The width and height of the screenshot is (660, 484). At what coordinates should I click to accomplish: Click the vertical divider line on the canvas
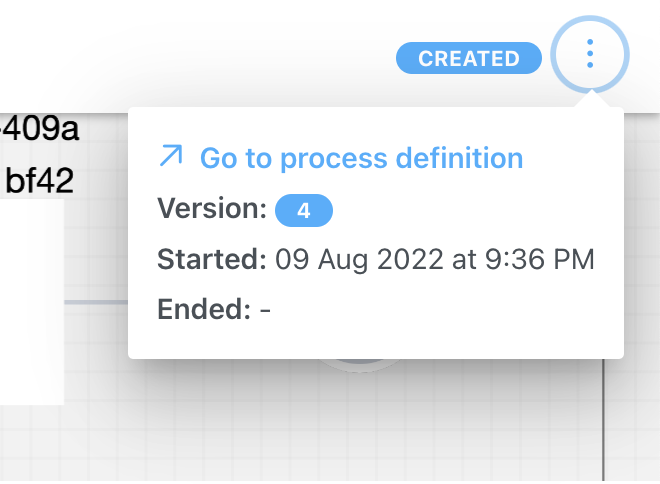603,419
